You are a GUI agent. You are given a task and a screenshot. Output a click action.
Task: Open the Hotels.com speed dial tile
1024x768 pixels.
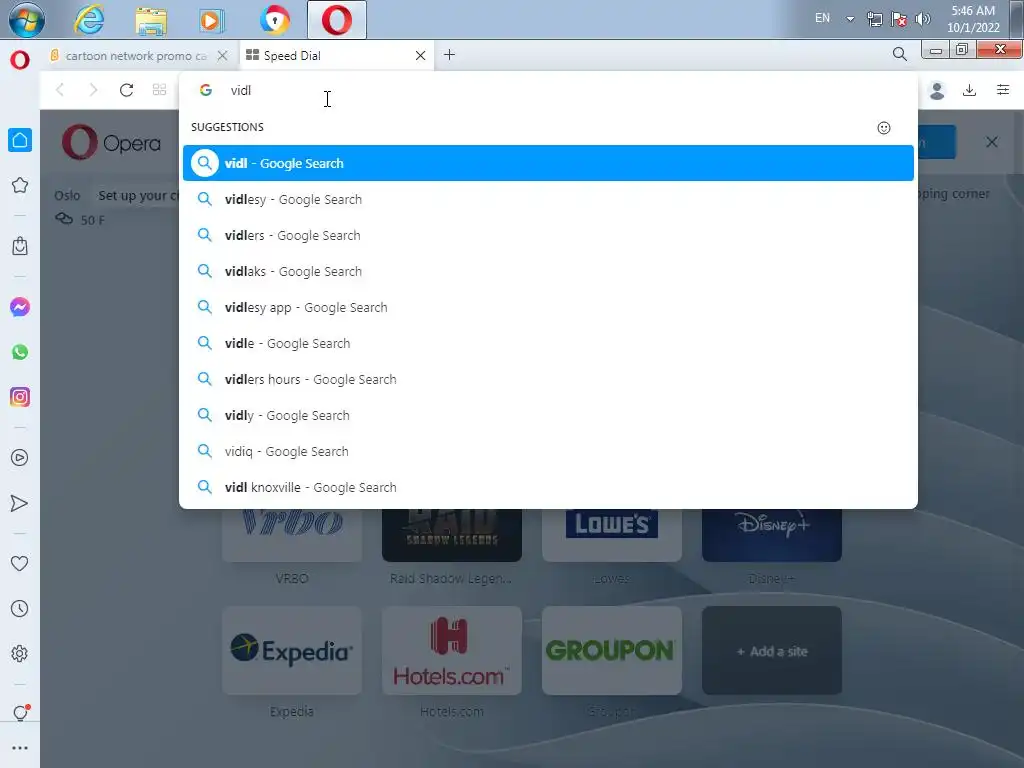click(452, 650)
